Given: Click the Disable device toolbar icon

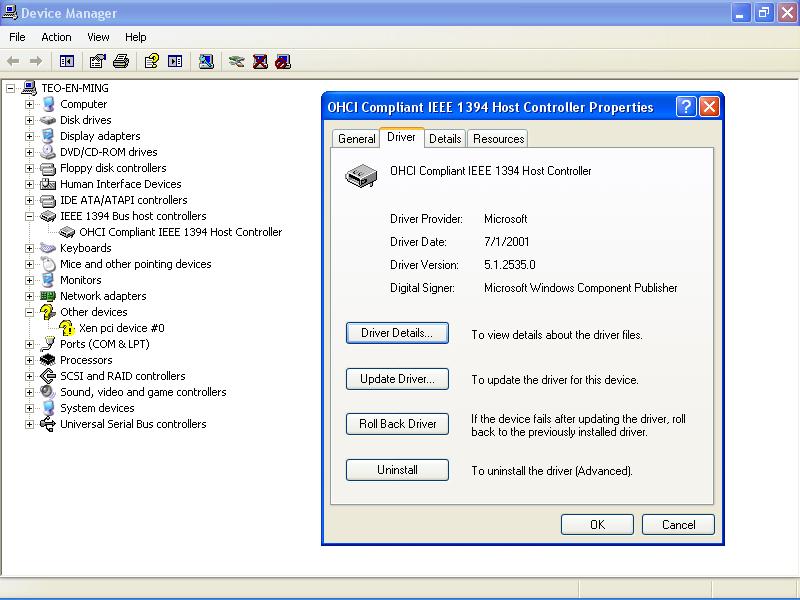Looking at the screenshot, I should pos(283,61).
